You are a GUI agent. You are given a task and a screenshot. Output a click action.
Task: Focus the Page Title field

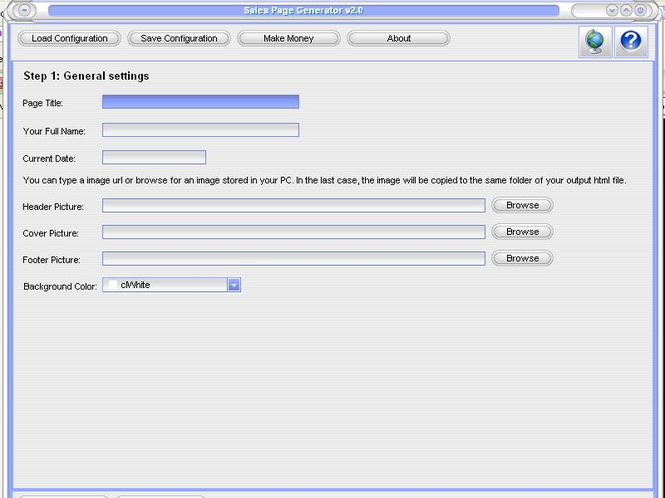[x=201, y=102]
